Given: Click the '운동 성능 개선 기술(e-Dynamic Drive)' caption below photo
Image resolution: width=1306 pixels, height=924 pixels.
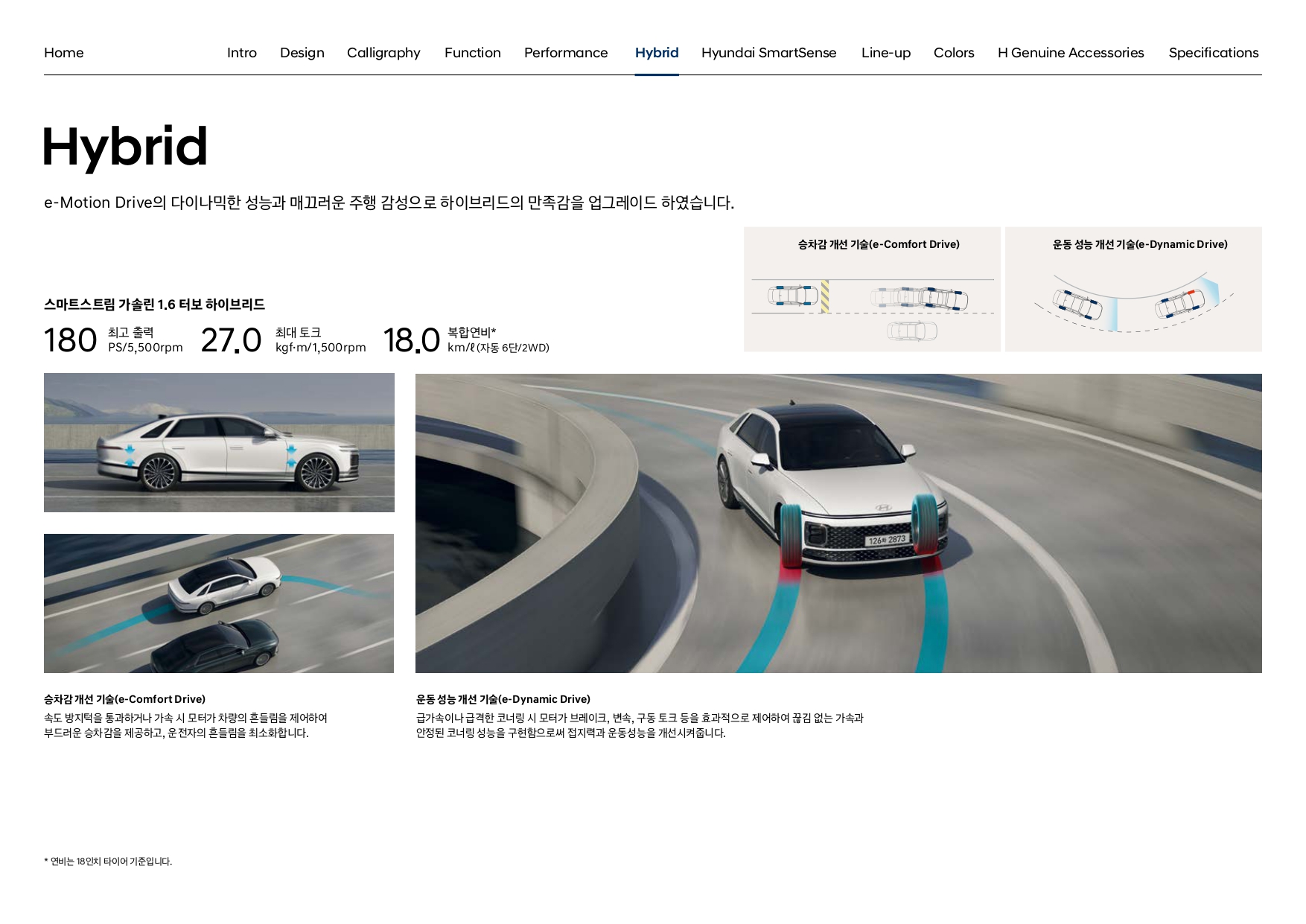Looking at the screenshot, I should [503, 699].
